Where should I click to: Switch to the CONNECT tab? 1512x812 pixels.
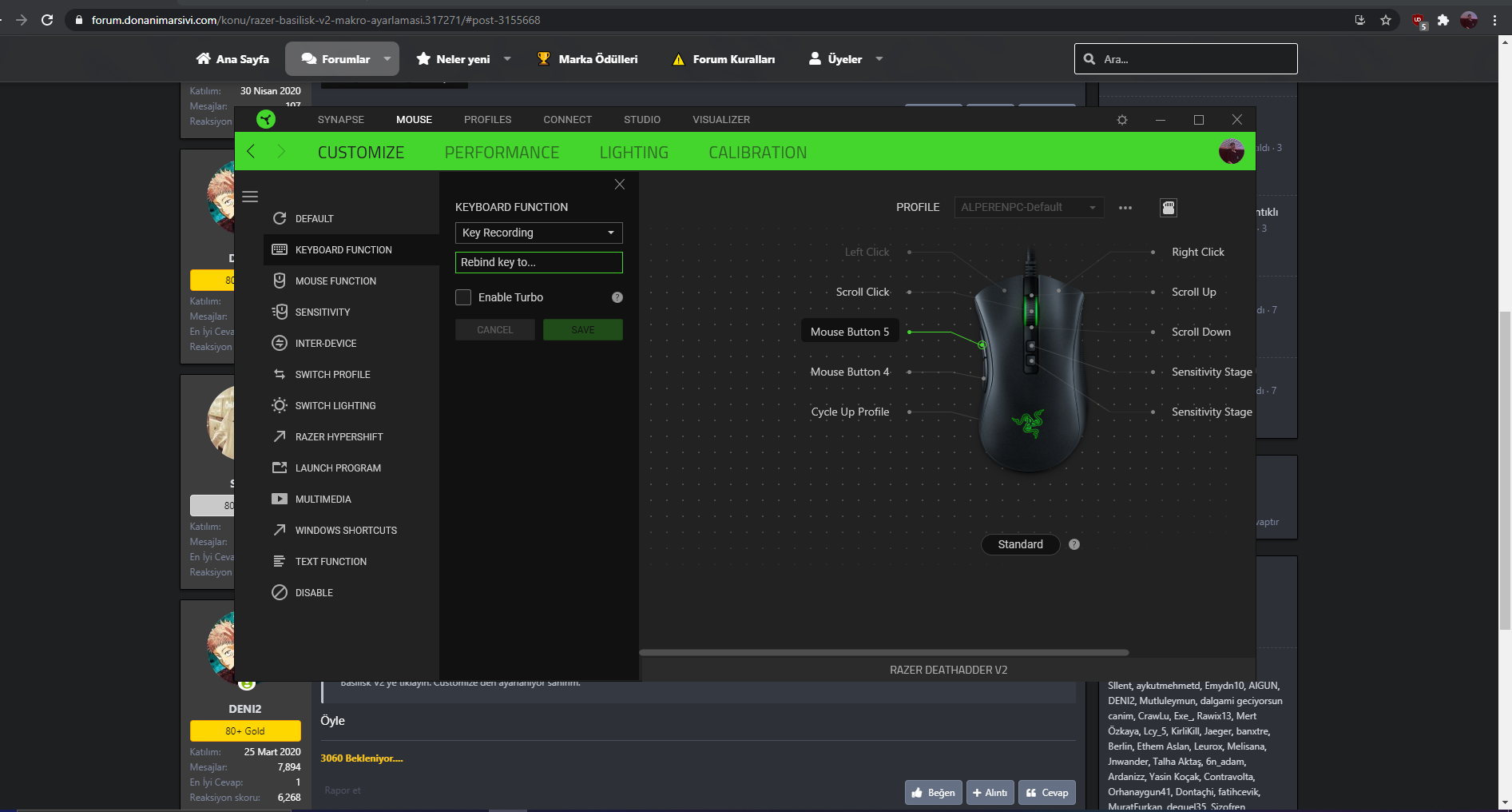click(568, 120)
